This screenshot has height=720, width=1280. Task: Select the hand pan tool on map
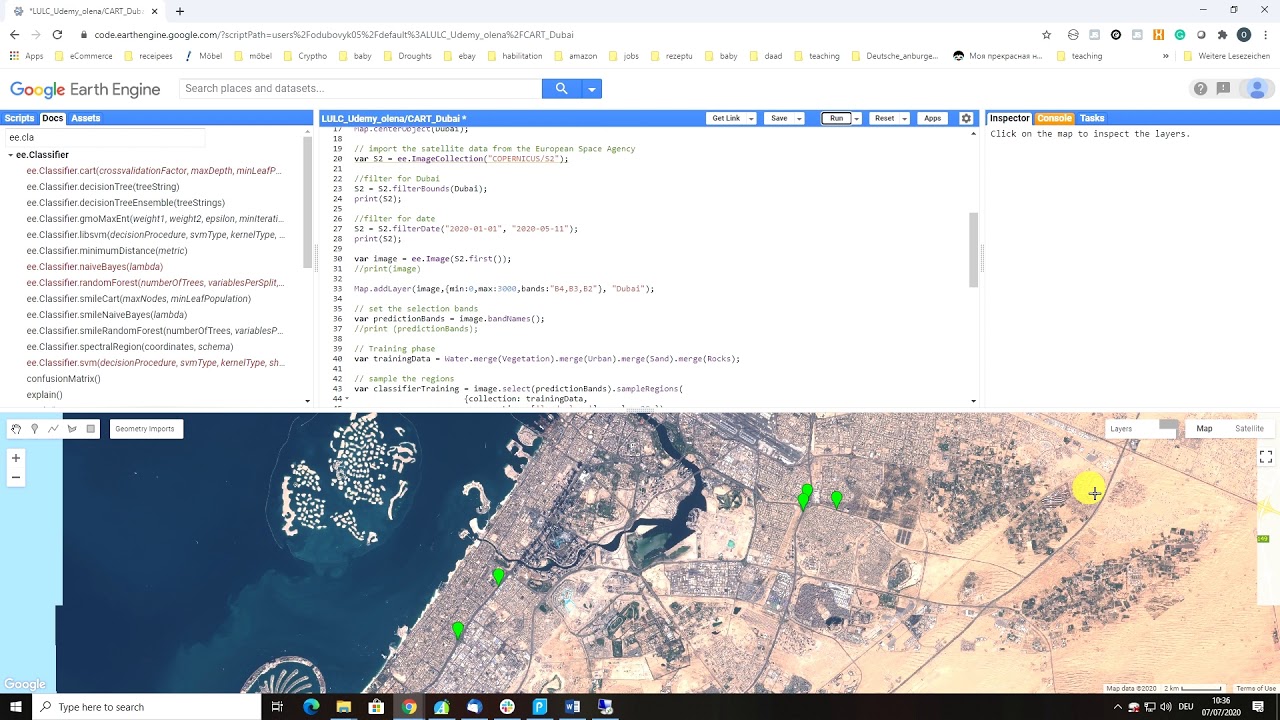16,429
